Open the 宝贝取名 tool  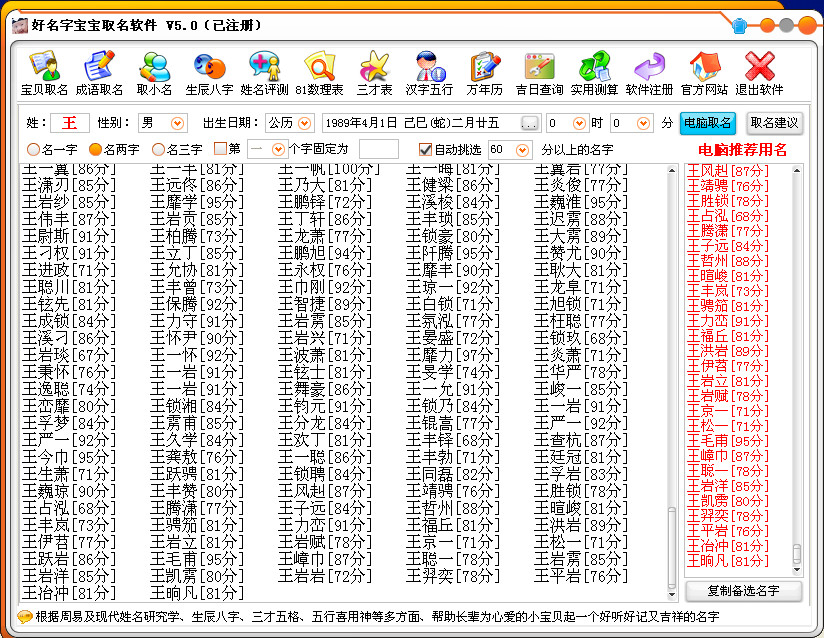tap(44, 71)
